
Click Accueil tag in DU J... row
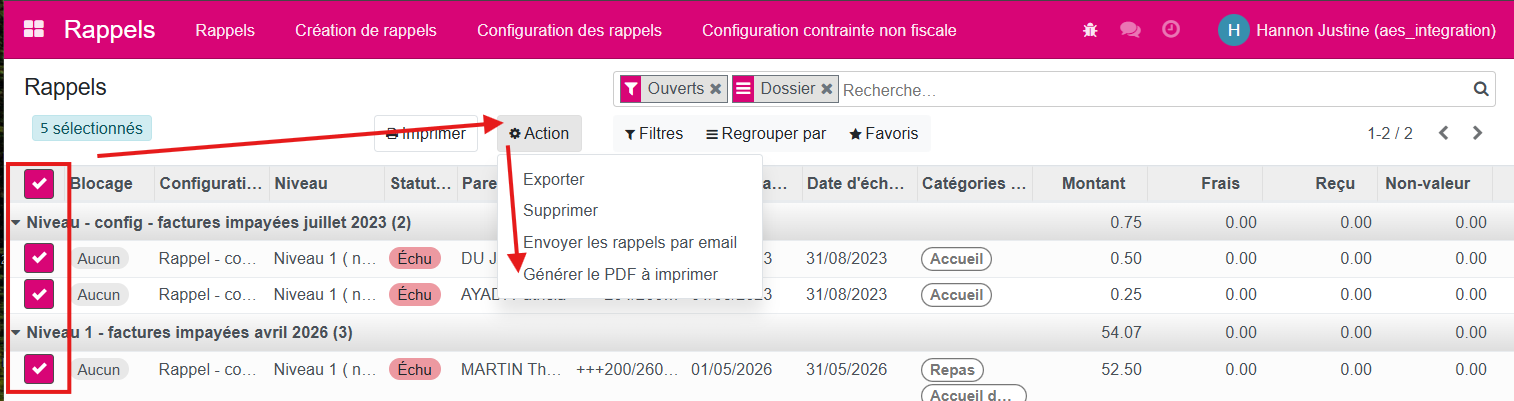tap(956, 259)
